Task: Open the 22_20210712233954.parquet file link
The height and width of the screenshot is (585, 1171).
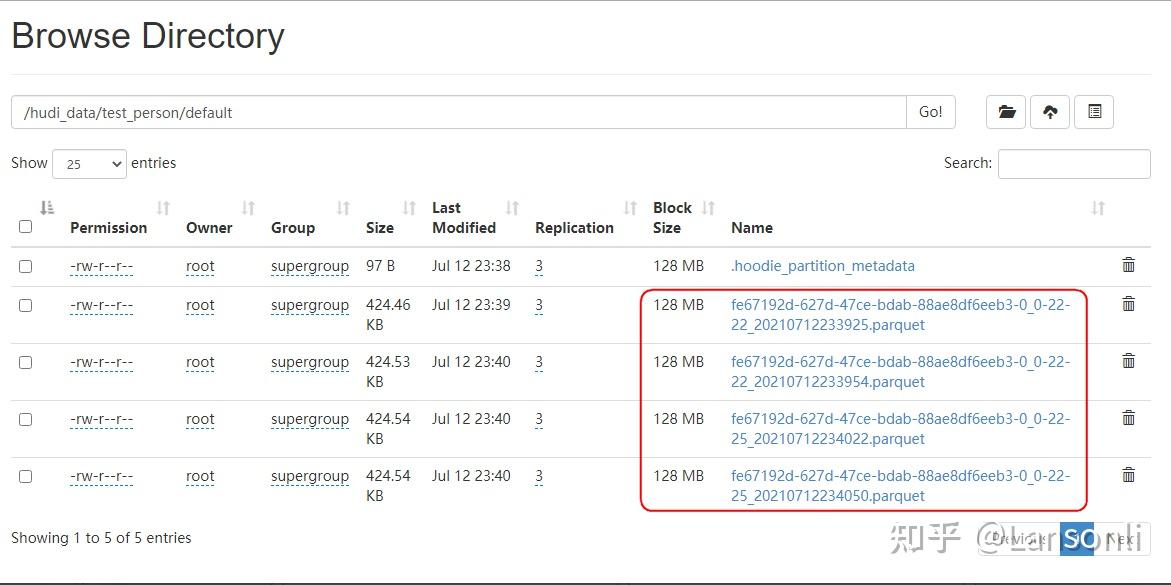Action: (x=900, y=372)
